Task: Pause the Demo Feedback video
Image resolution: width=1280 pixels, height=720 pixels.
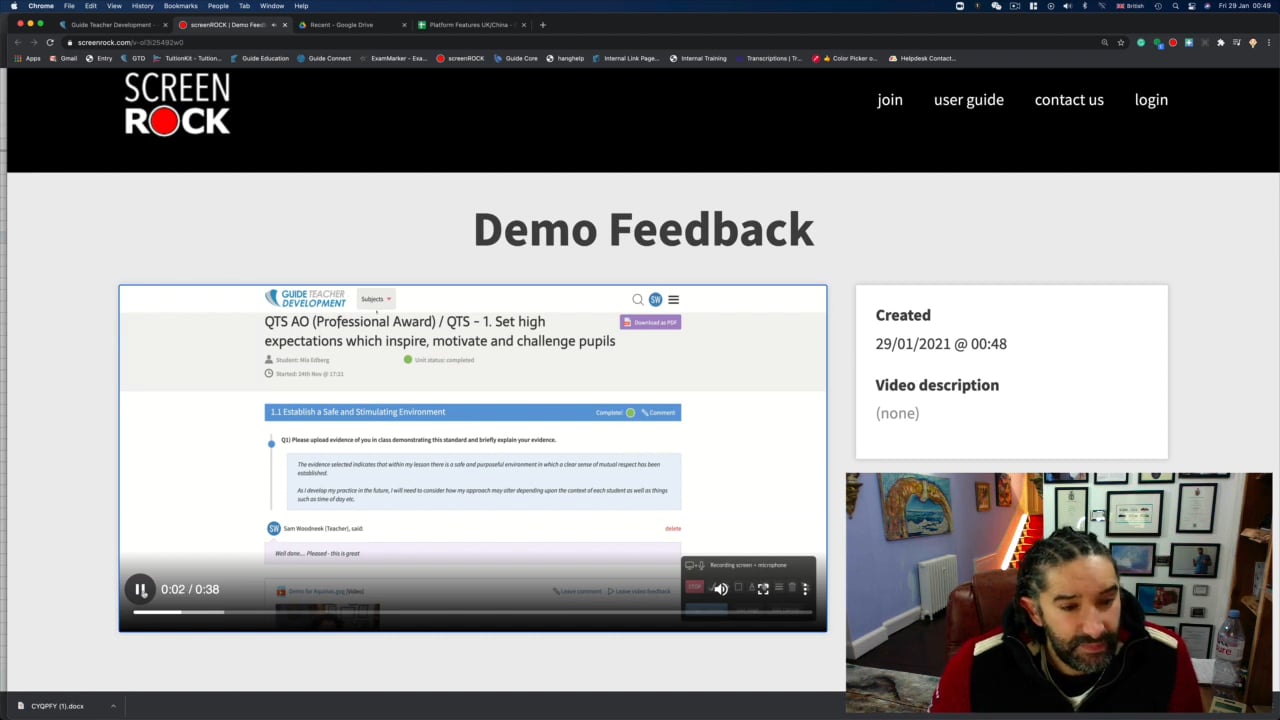Action: (141, 590)
